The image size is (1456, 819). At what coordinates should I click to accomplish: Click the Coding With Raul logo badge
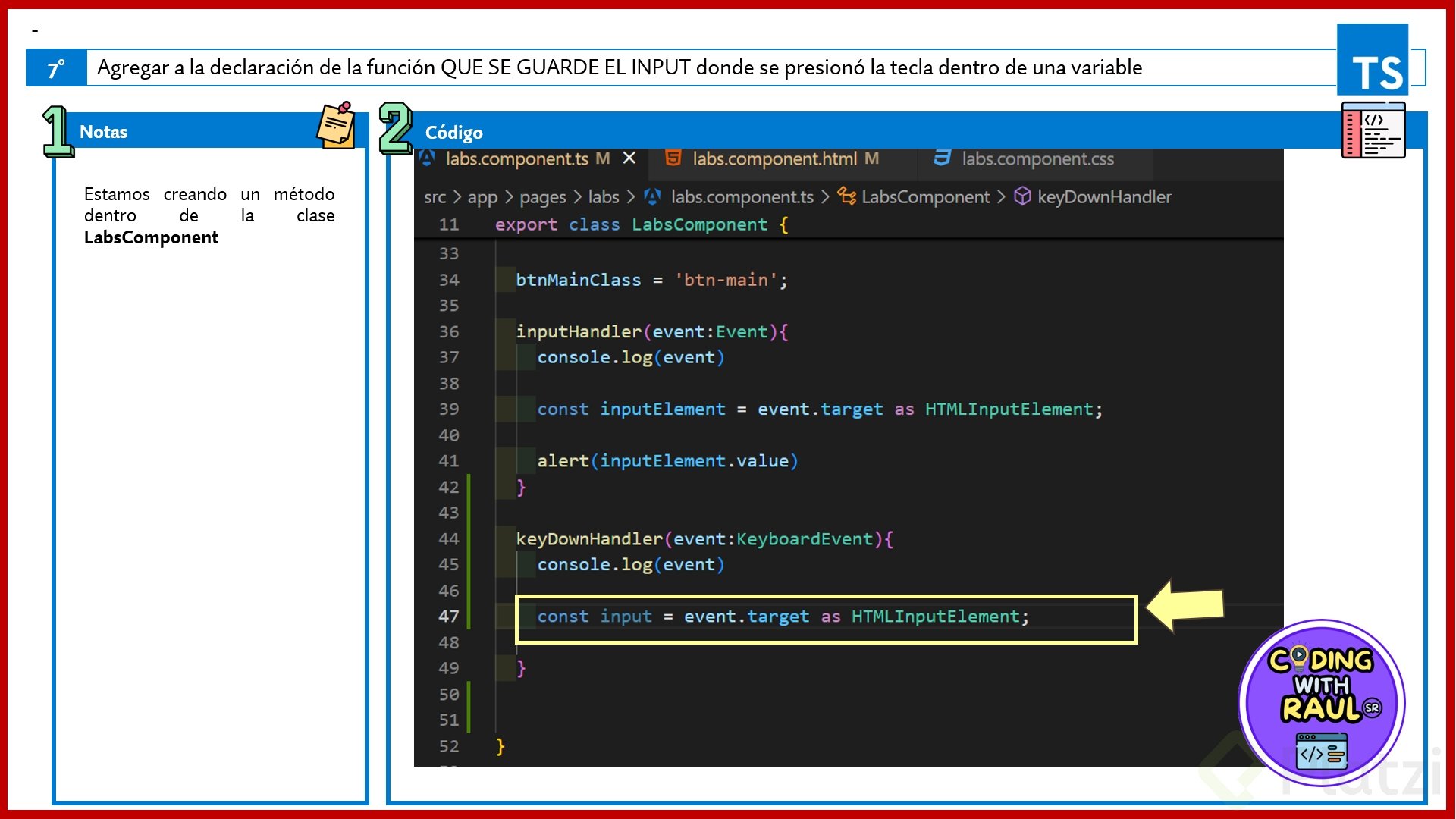(1321, 702)
